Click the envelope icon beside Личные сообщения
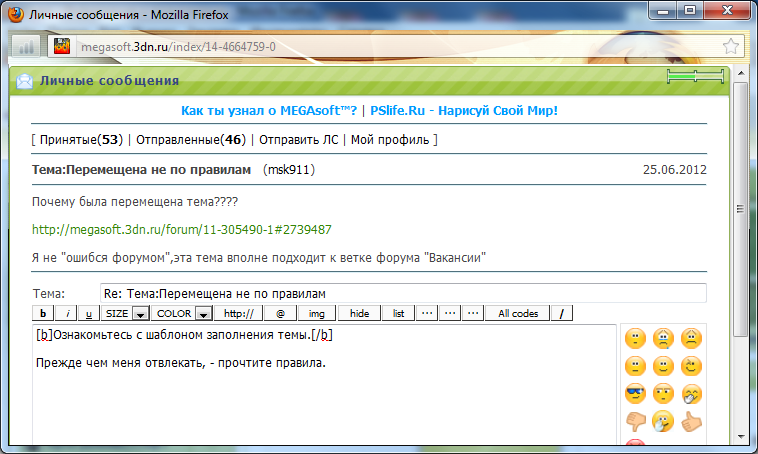 tap(25, 81)
